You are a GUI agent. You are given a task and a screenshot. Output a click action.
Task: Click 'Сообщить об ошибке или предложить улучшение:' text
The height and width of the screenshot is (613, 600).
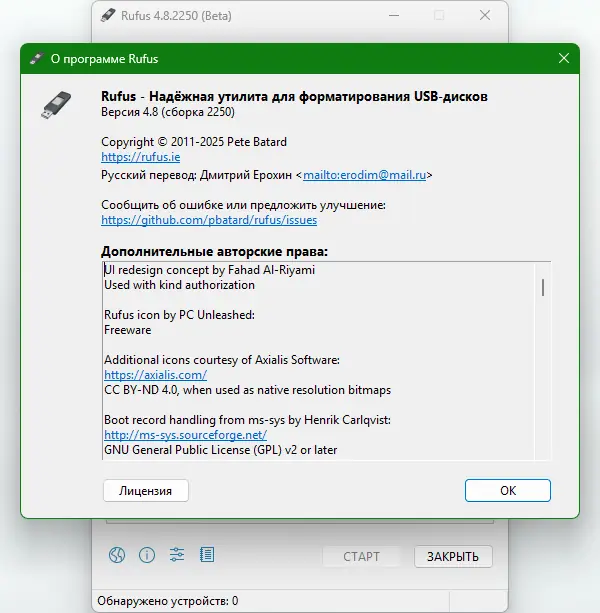pyautogui.click(x=244, y=205)
